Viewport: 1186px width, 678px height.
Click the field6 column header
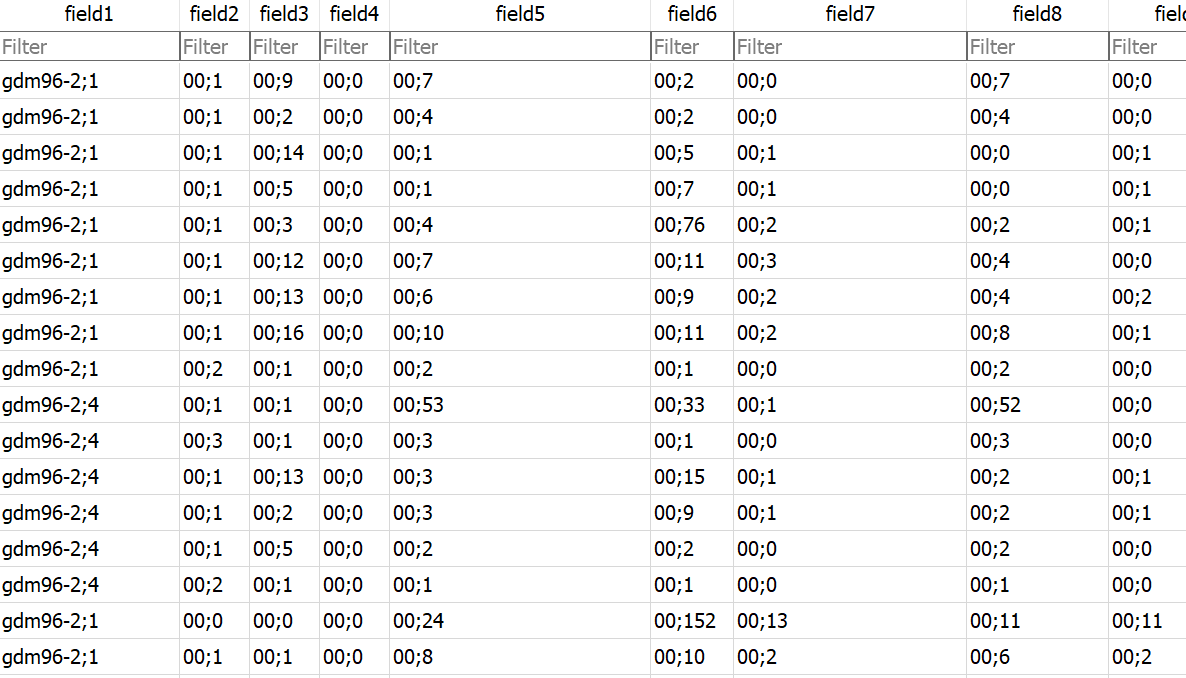pos(691,14)
